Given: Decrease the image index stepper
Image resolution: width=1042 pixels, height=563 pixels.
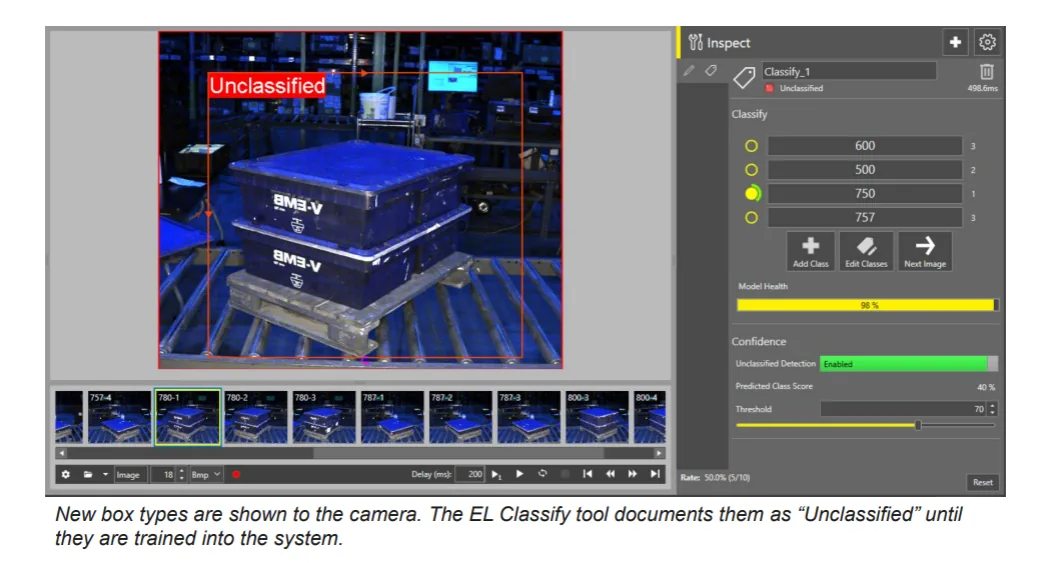Looking at the screenshot, I should pyautogui.click(x=181, y=478).
